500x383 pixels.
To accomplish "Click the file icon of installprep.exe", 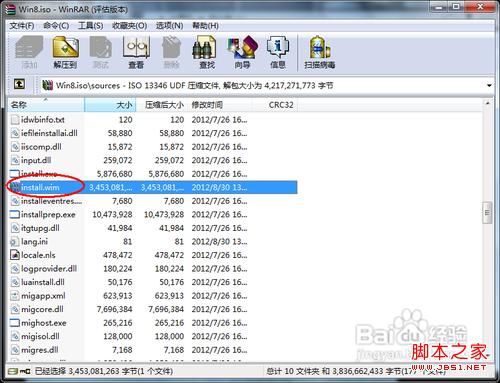I will 15,215.
